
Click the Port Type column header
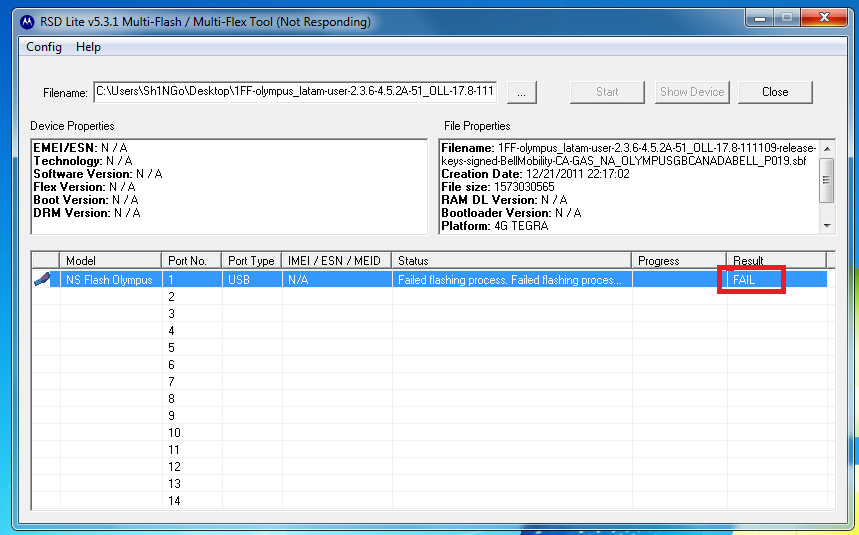tap(251, 261)
